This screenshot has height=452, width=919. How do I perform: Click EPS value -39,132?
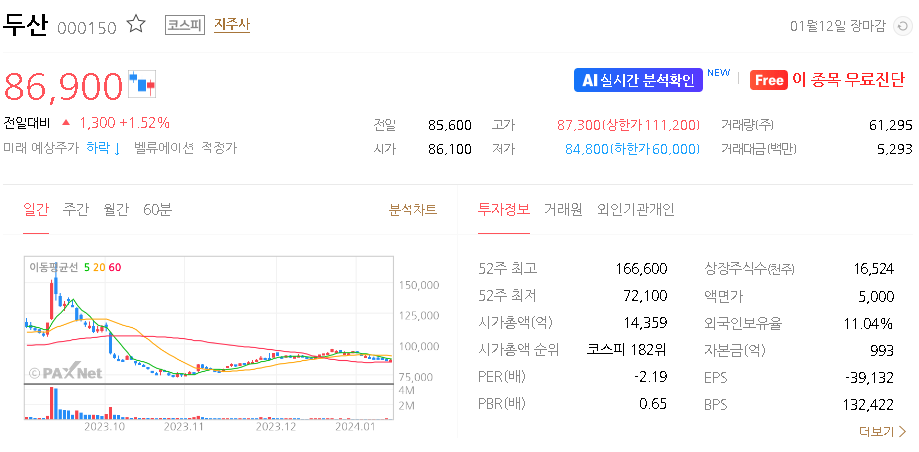pyautogui.click(x=870, y=378)
